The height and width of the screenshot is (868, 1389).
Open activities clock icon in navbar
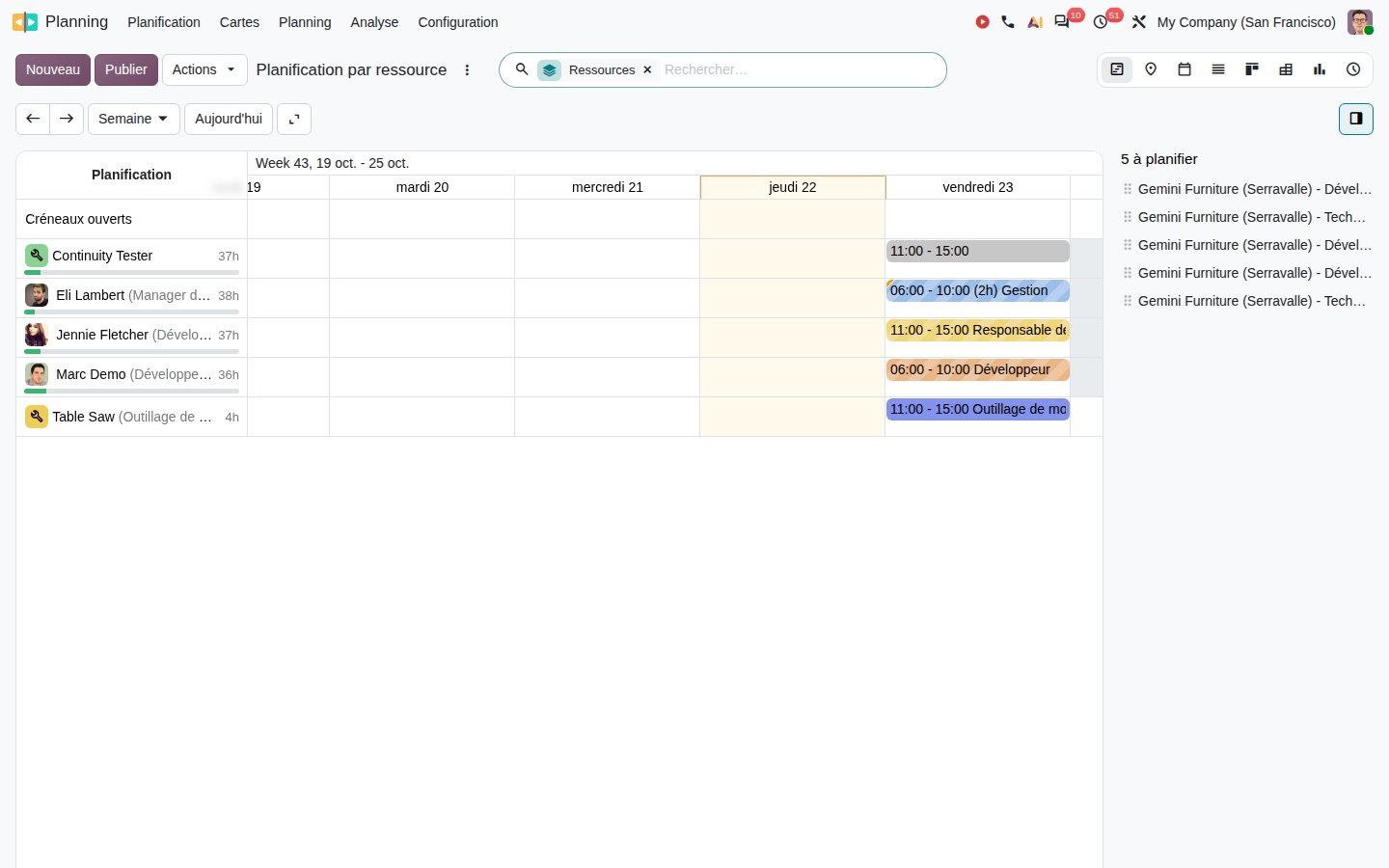pyautogui.click(x=1101, y=22)
